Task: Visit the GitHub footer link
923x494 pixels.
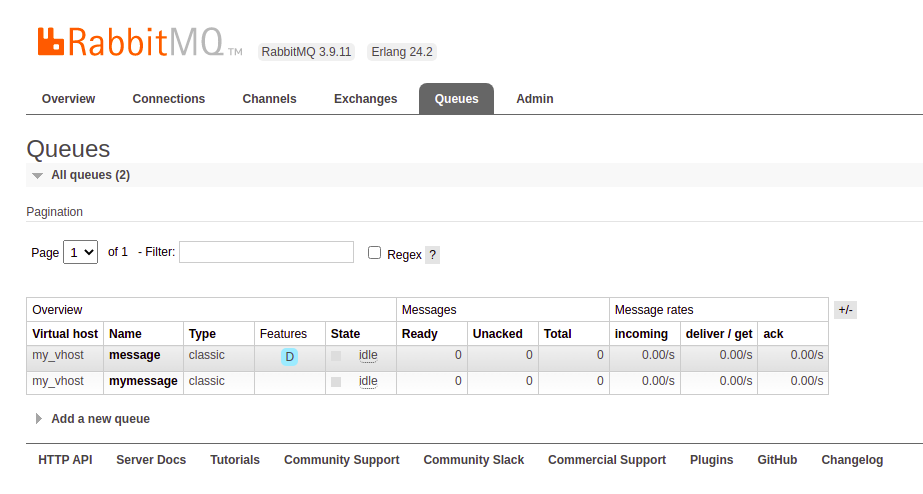Action: point(777,460)
